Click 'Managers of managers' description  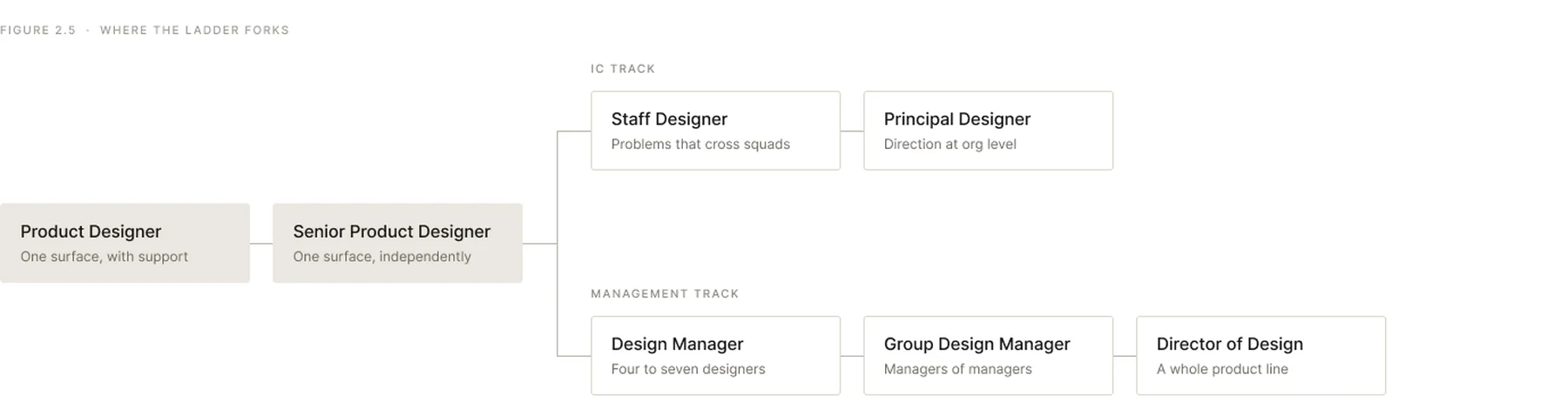[x=957, y=369]
